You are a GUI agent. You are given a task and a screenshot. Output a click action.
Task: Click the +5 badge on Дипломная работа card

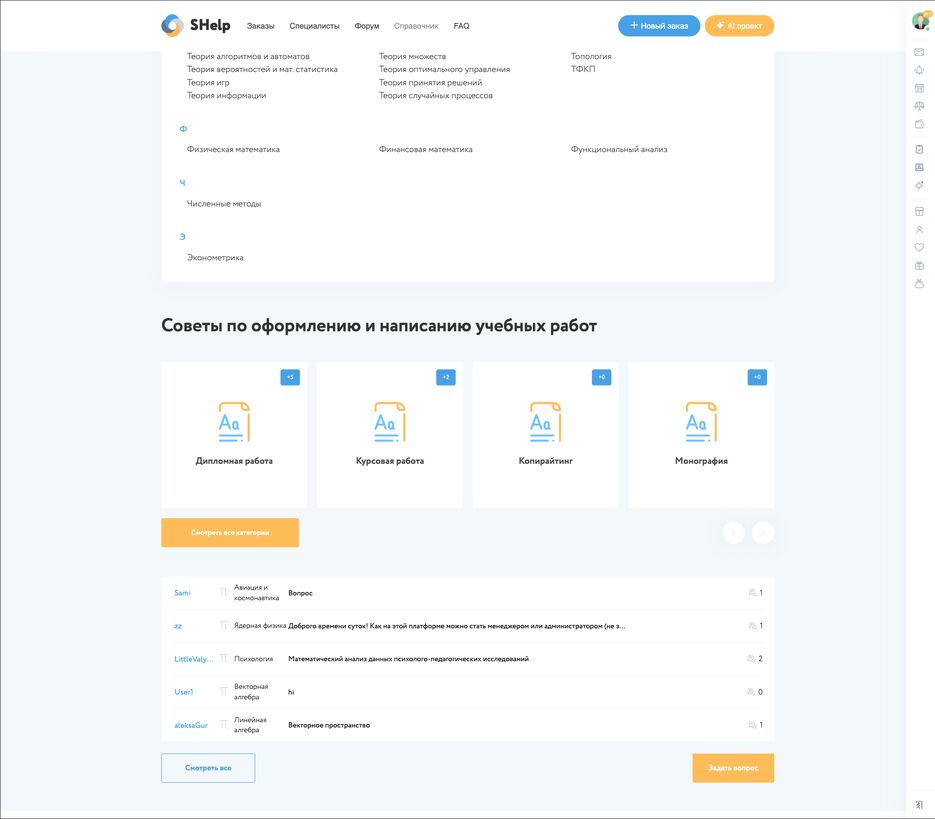(x=290, y=377)
